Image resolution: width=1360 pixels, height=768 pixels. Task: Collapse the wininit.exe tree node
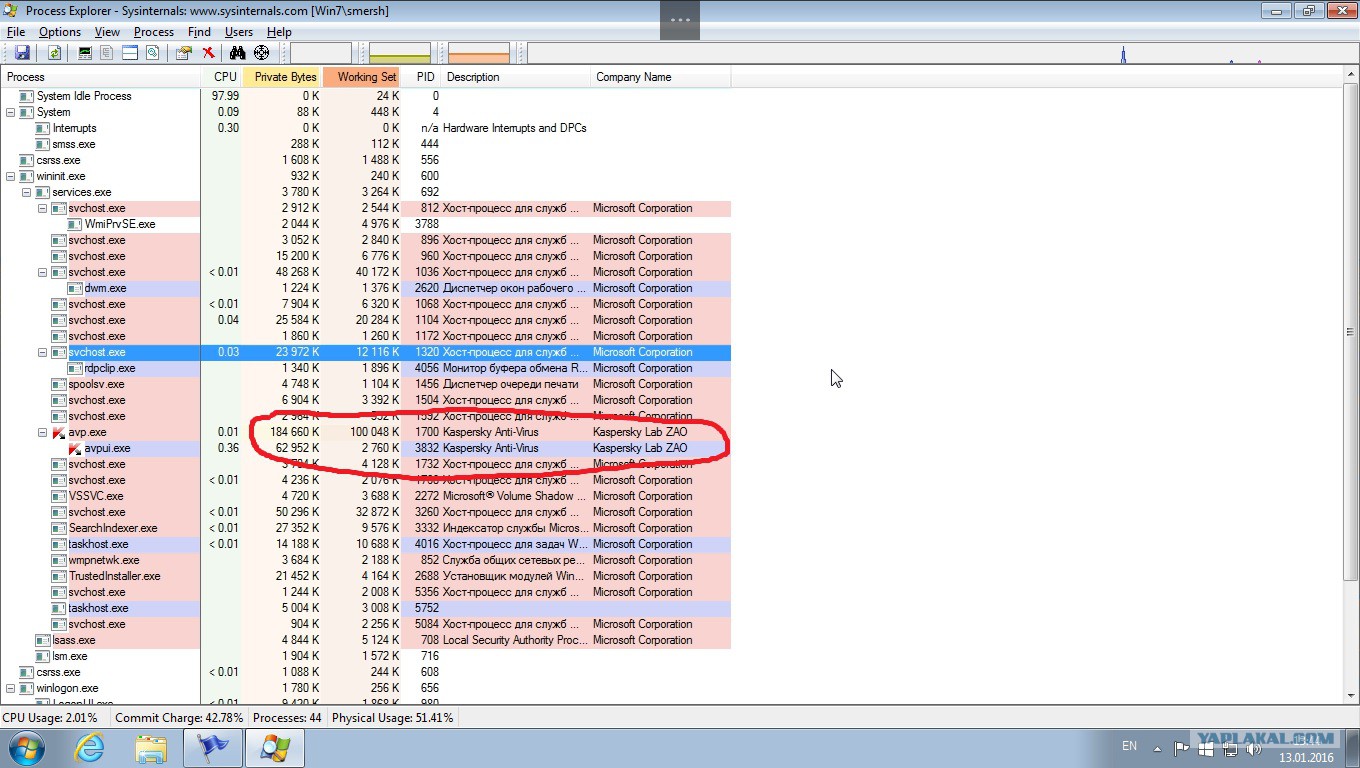[x=10, y=176]
